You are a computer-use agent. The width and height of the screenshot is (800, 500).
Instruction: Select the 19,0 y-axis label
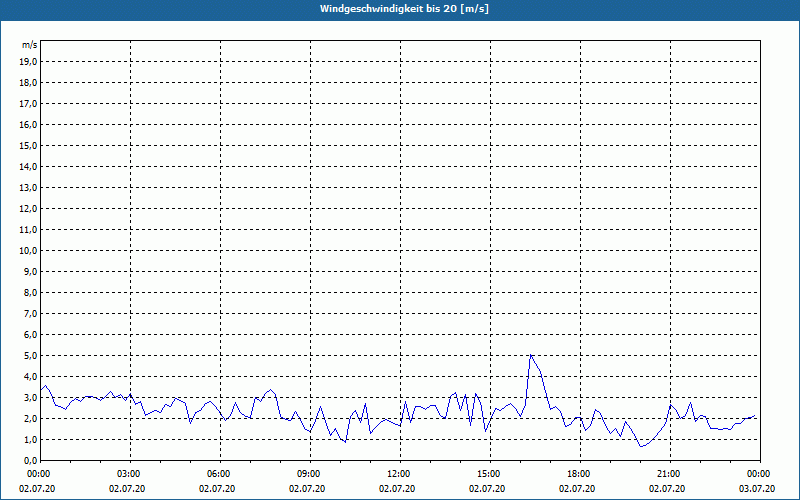click(28, 62)
